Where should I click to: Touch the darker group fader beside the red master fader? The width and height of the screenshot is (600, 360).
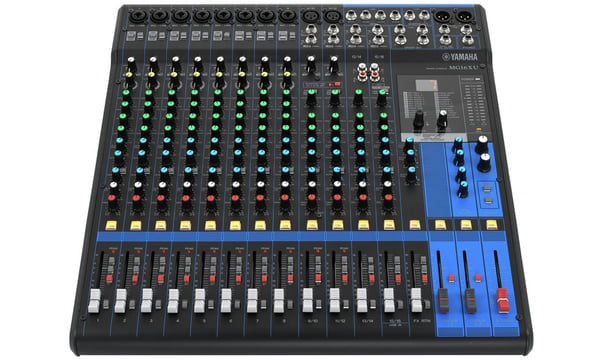[470, 301]
